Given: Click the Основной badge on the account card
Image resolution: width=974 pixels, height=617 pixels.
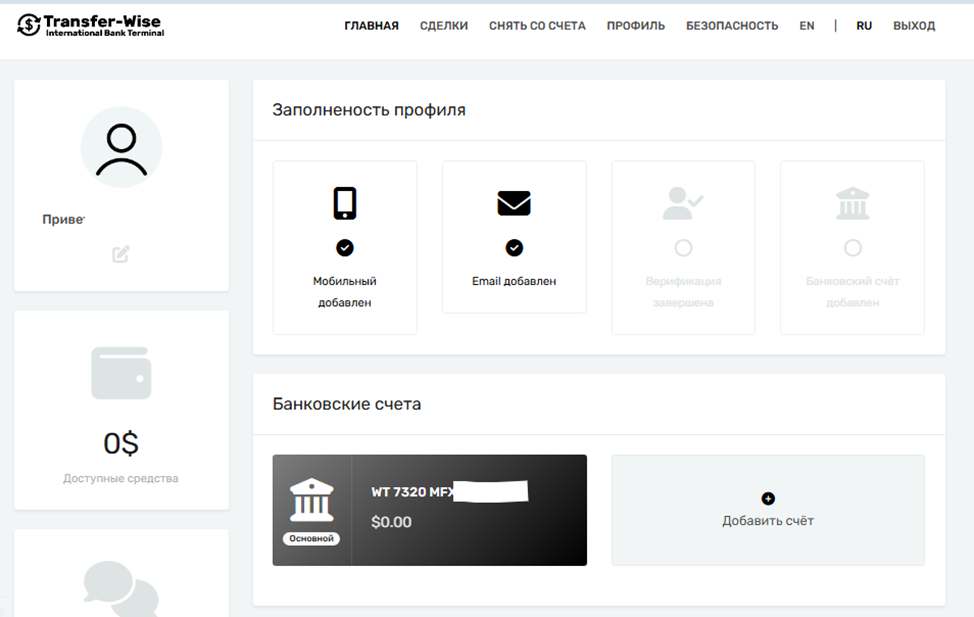Looking at the screenshot, I should [311, 538].
